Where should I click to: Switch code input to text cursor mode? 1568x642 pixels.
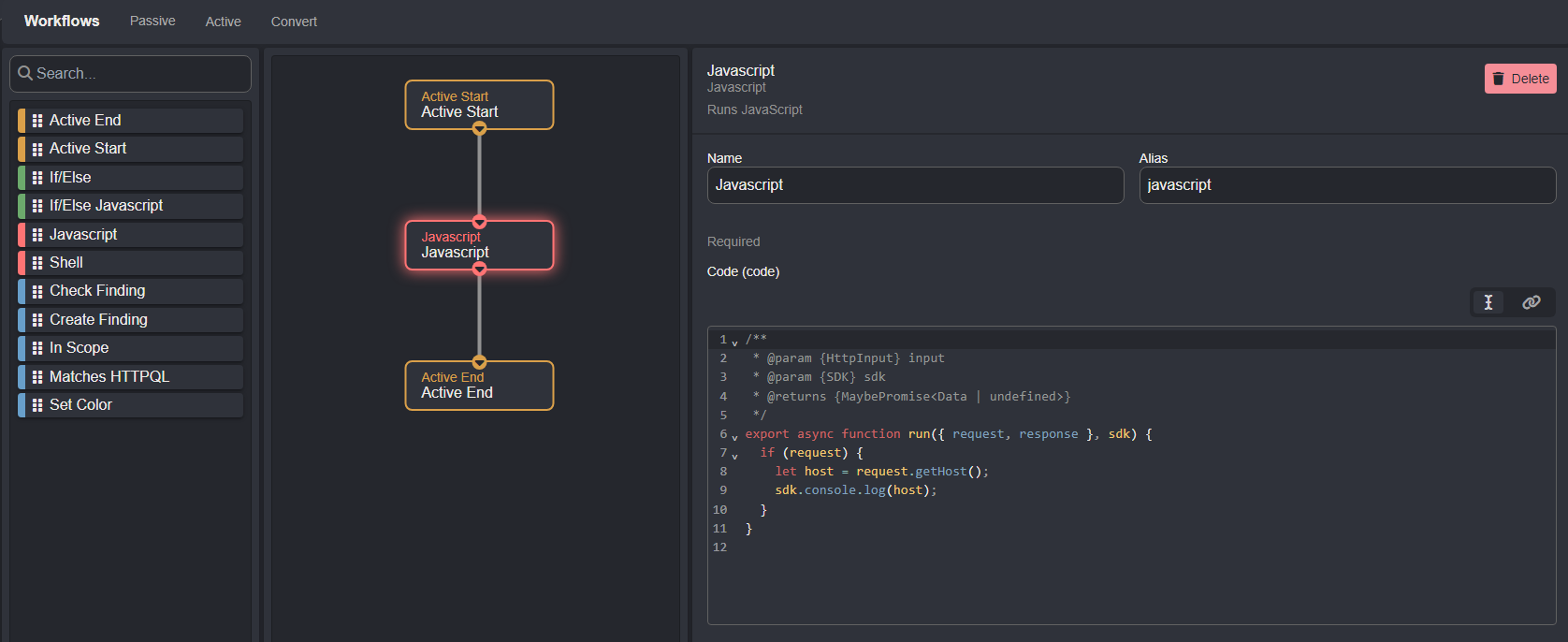click(1488, 302)
